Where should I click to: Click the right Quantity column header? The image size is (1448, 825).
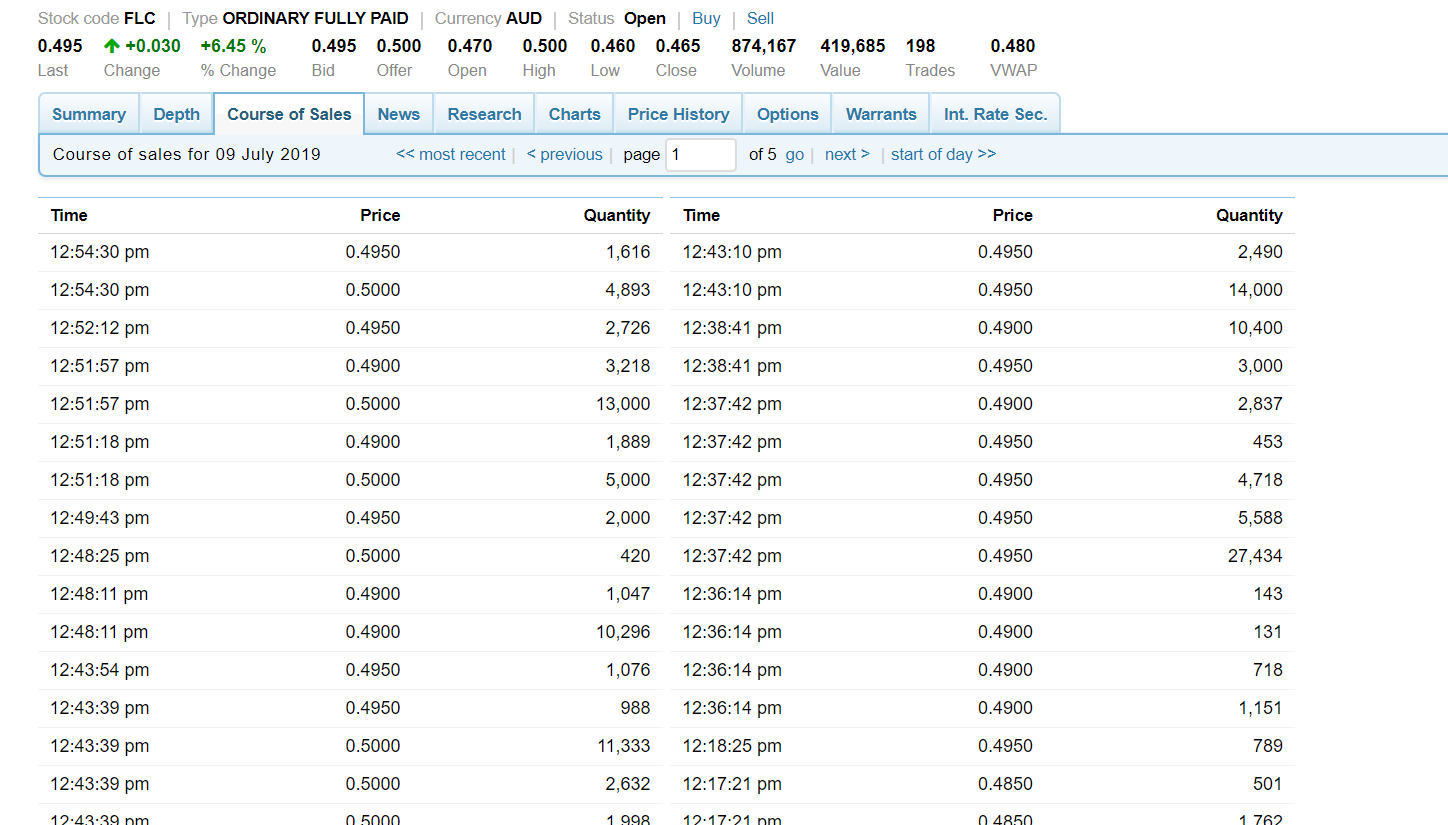1249,215
